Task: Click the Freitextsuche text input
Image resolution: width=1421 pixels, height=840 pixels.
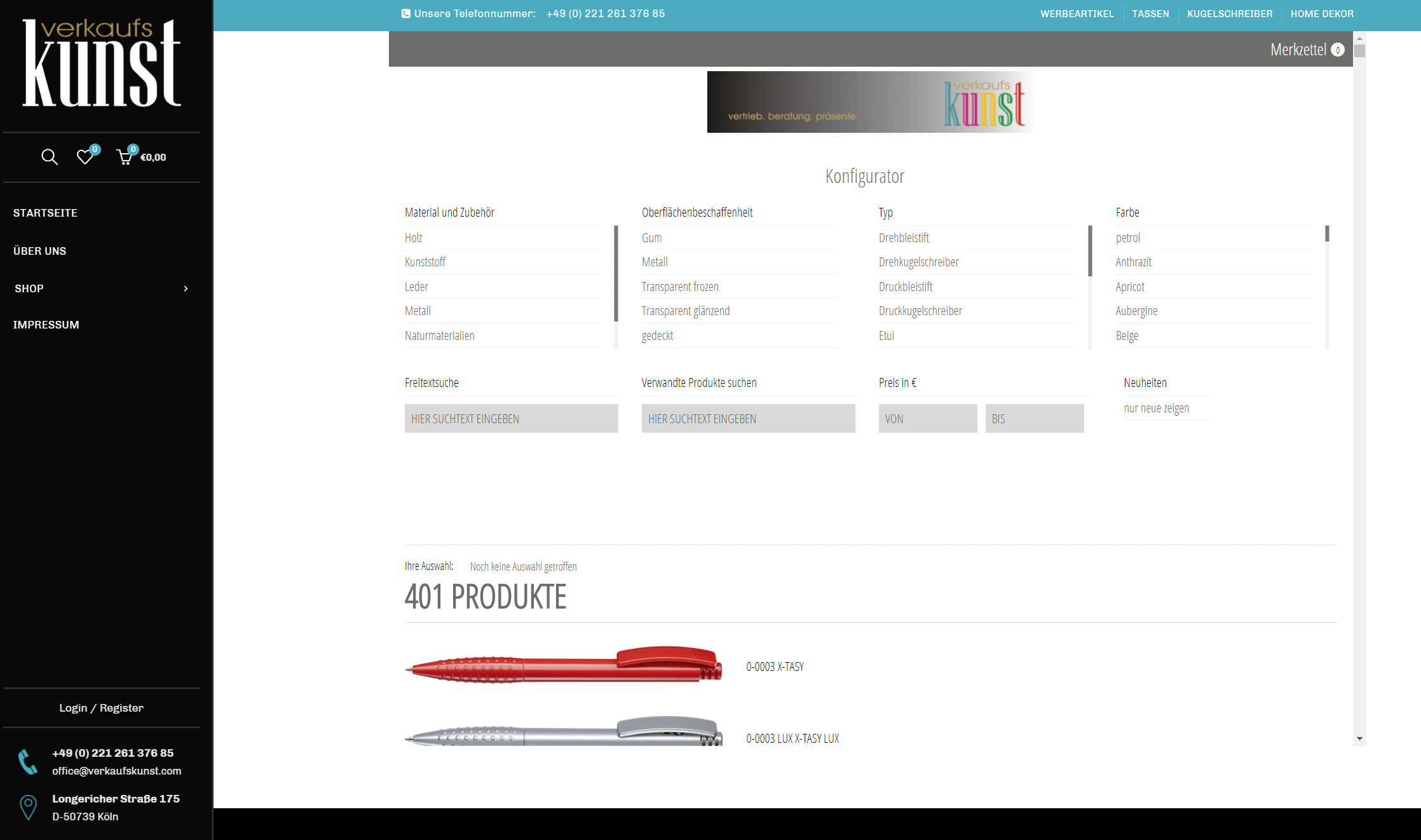Action: coord(511,419)
